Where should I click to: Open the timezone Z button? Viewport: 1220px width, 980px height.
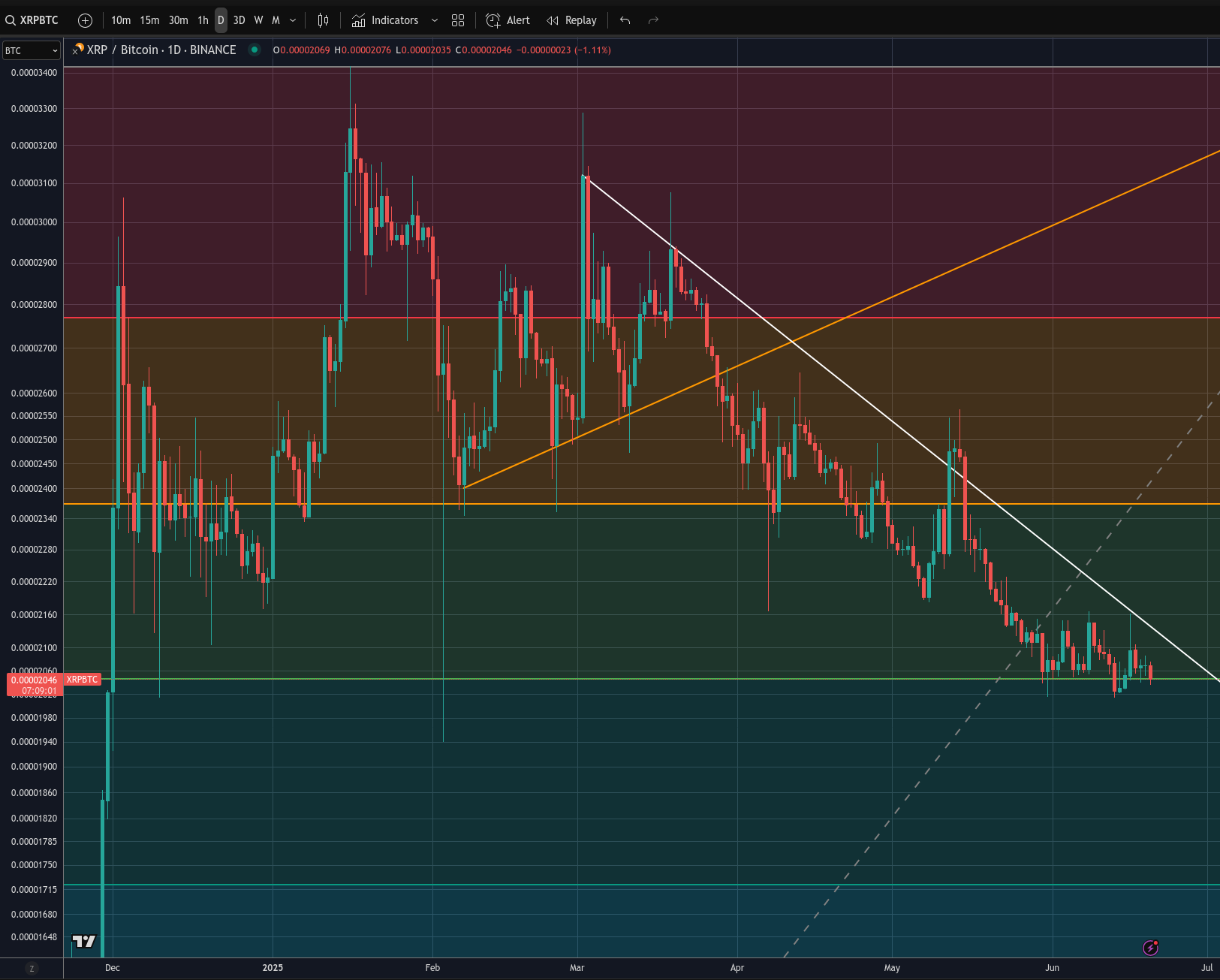point(32,969)
